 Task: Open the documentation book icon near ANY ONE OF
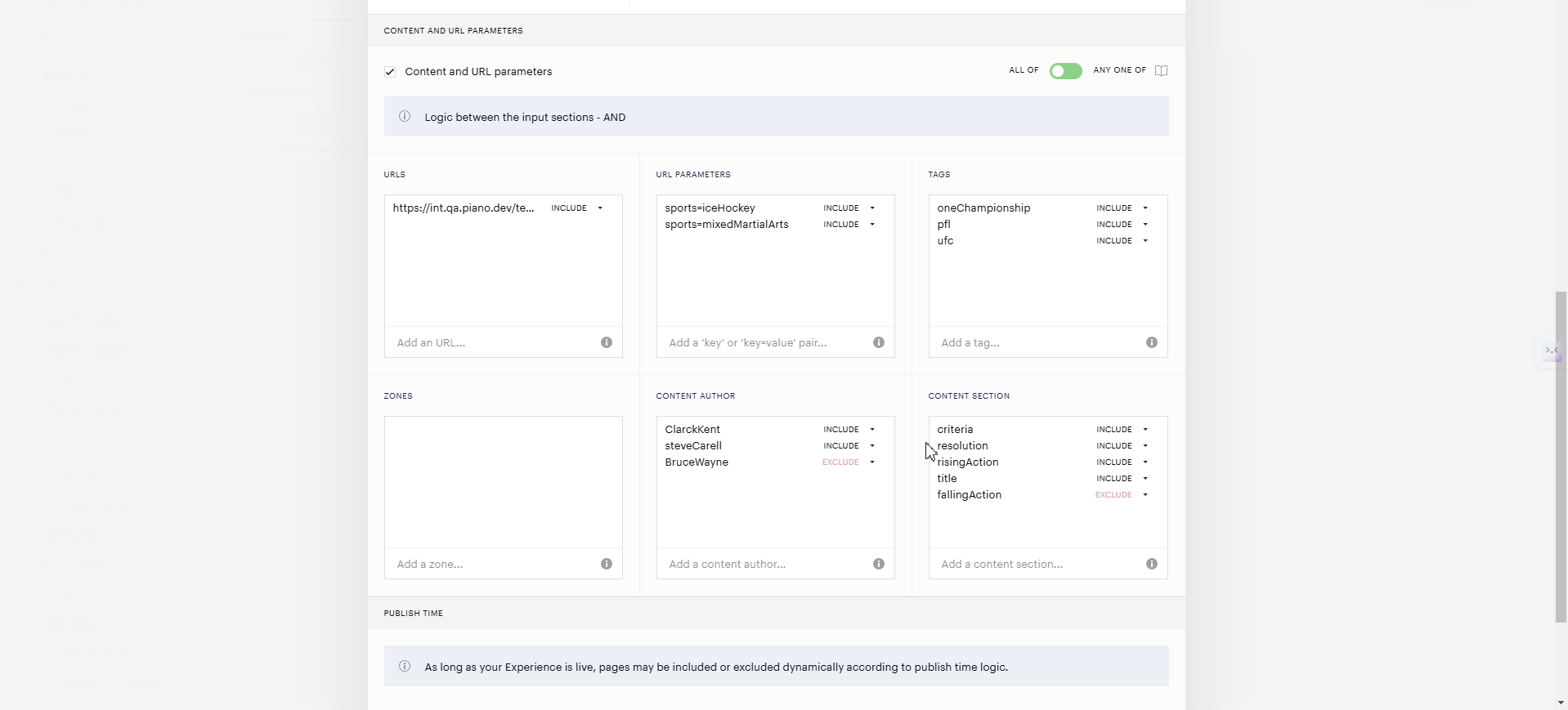(x=1161, y=71)
